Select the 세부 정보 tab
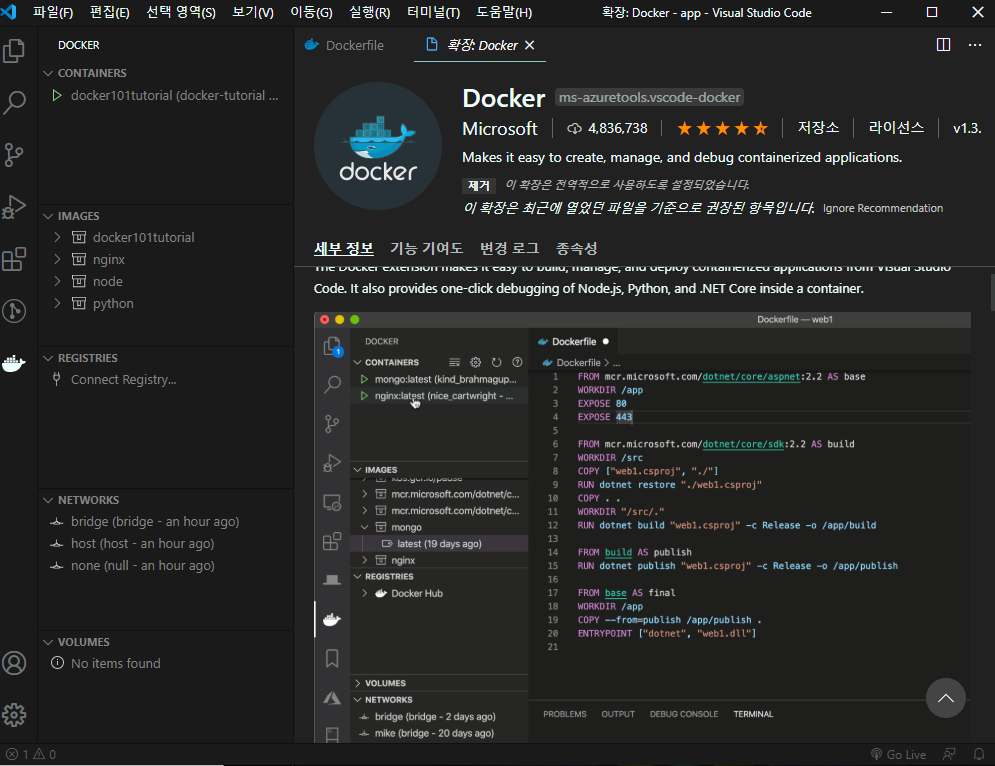Viewport: 995px width, 766px height. 343,248
